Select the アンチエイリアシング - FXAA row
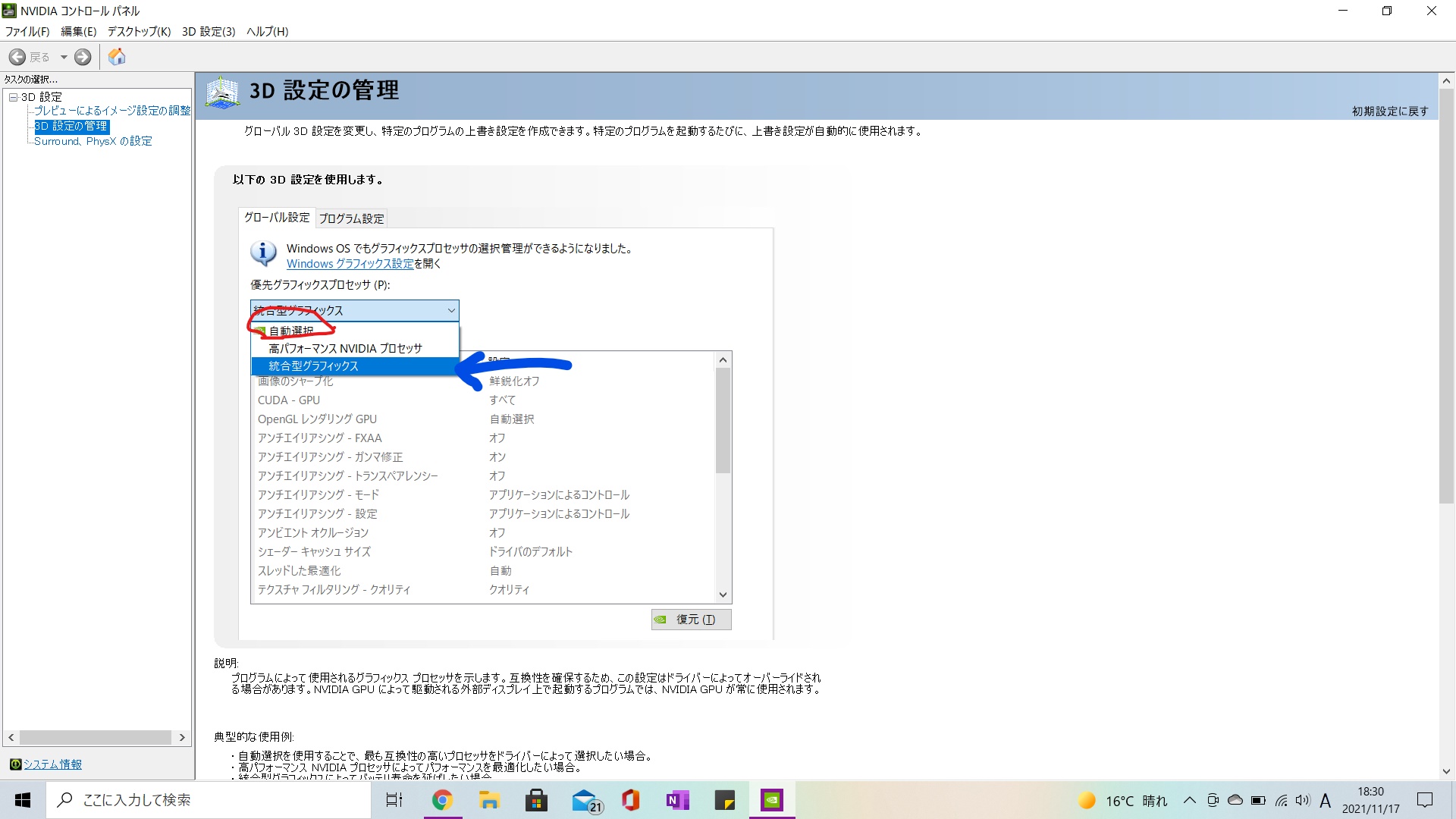The image size is (1456, 819). pos(482,438)
